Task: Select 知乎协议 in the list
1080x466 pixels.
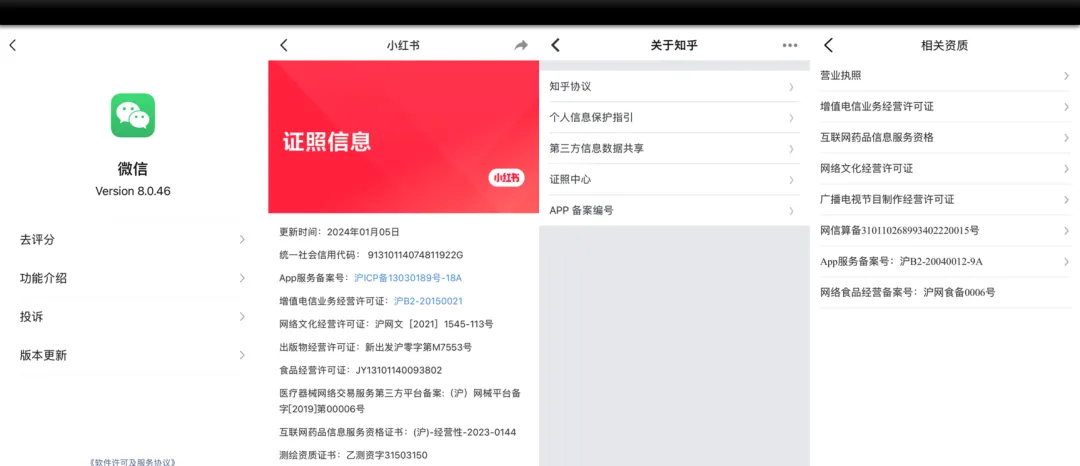Action: click(x=674, y=87)
